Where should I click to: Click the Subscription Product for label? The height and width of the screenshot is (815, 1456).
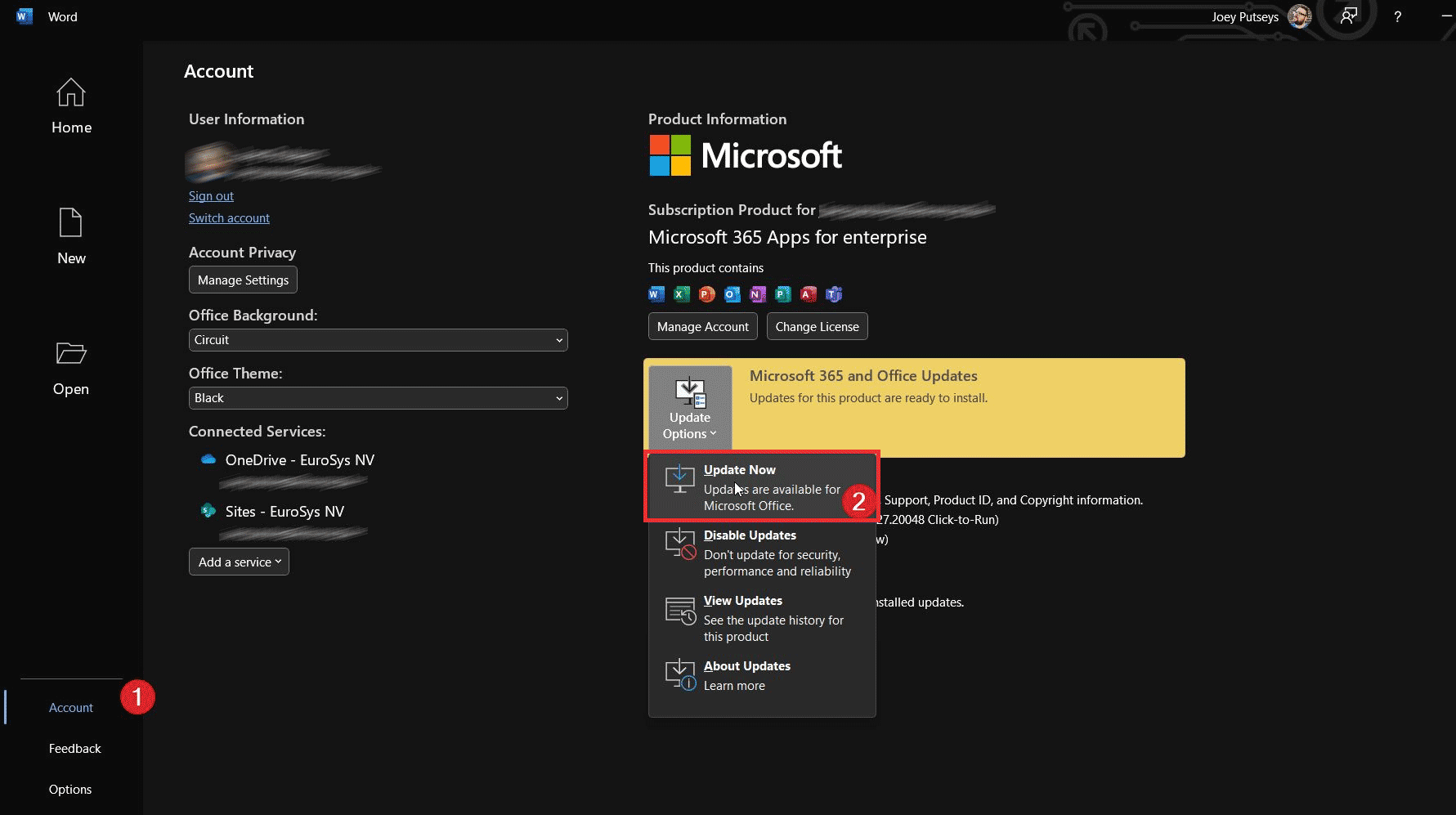[x=732, y=210]
